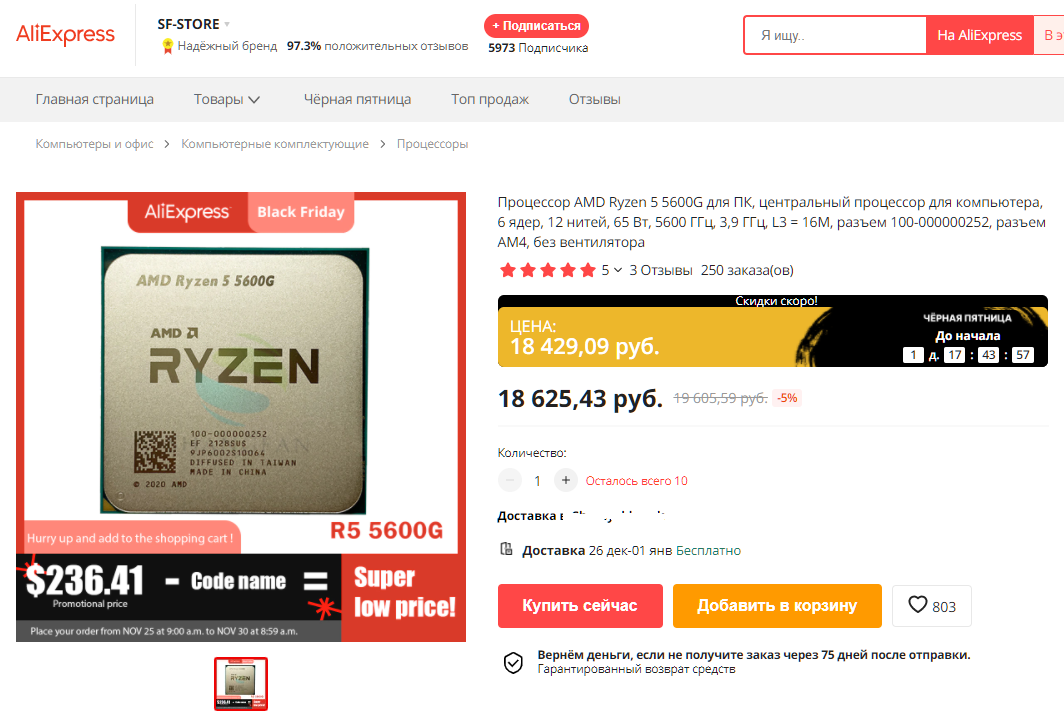The height and width of the screenshot is (728, 1064).
Task: Click the Добавить в корзину button
Action: coord(777,606)
